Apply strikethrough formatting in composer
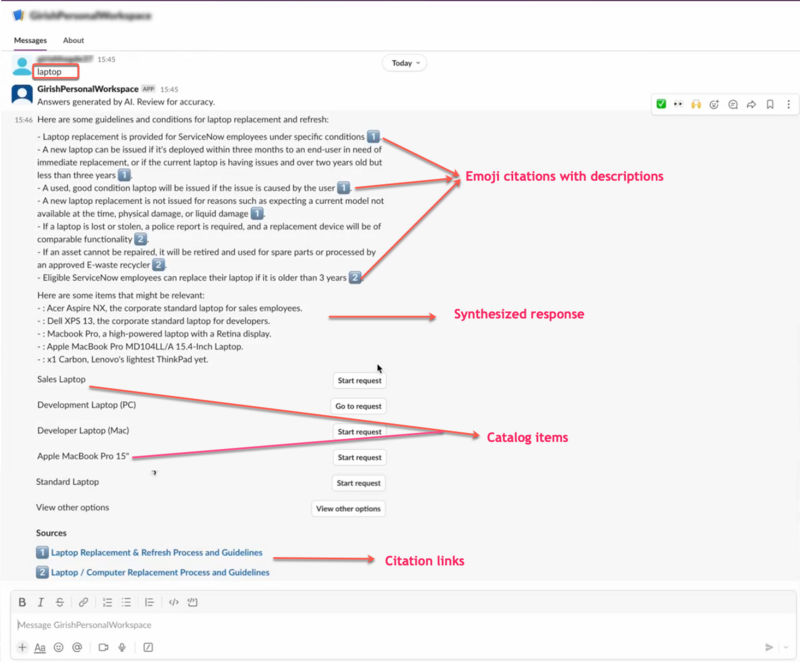Image resolution: width=800 pixels, height=662 pixels. click(x=60, y=602)
